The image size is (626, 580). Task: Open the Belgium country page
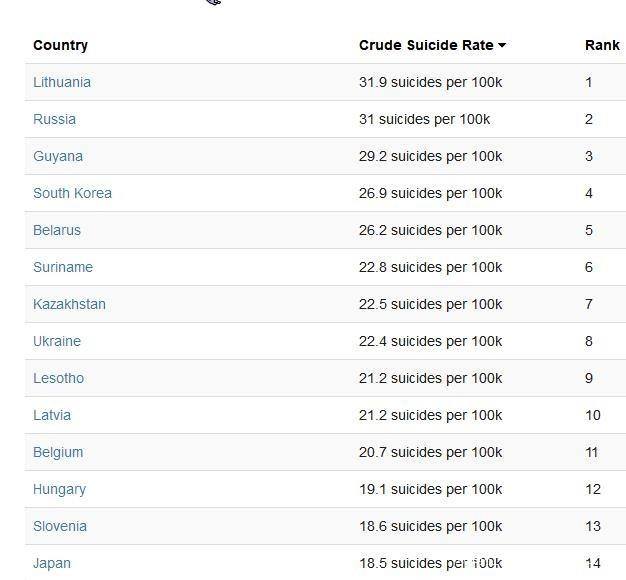[x=58, y=452]
